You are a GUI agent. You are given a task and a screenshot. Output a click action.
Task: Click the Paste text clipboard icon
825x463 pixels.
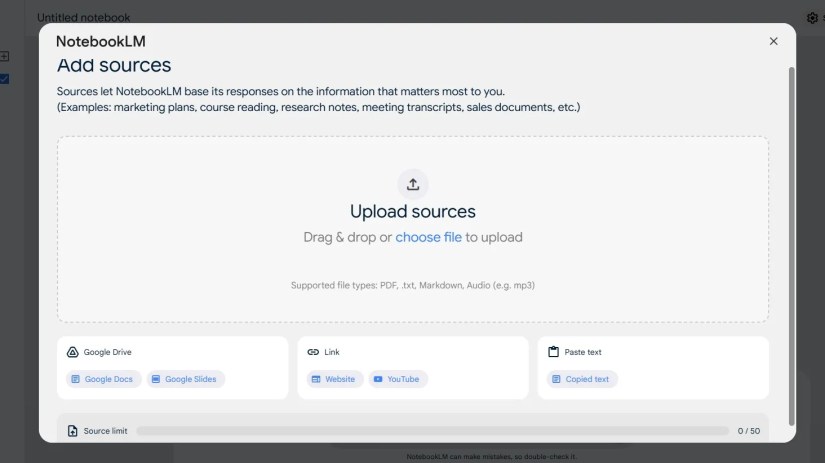pyautogui.click(x=554, y=351)
